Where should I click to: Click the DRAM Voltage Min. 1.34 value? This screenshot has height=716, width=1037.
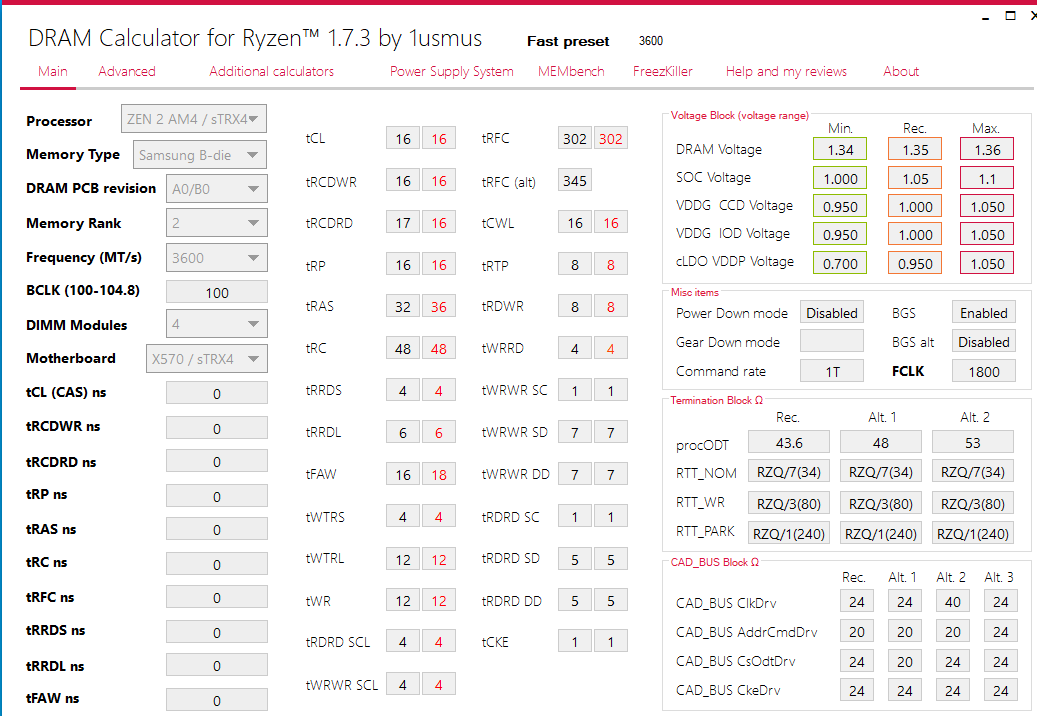coord(840,150)
